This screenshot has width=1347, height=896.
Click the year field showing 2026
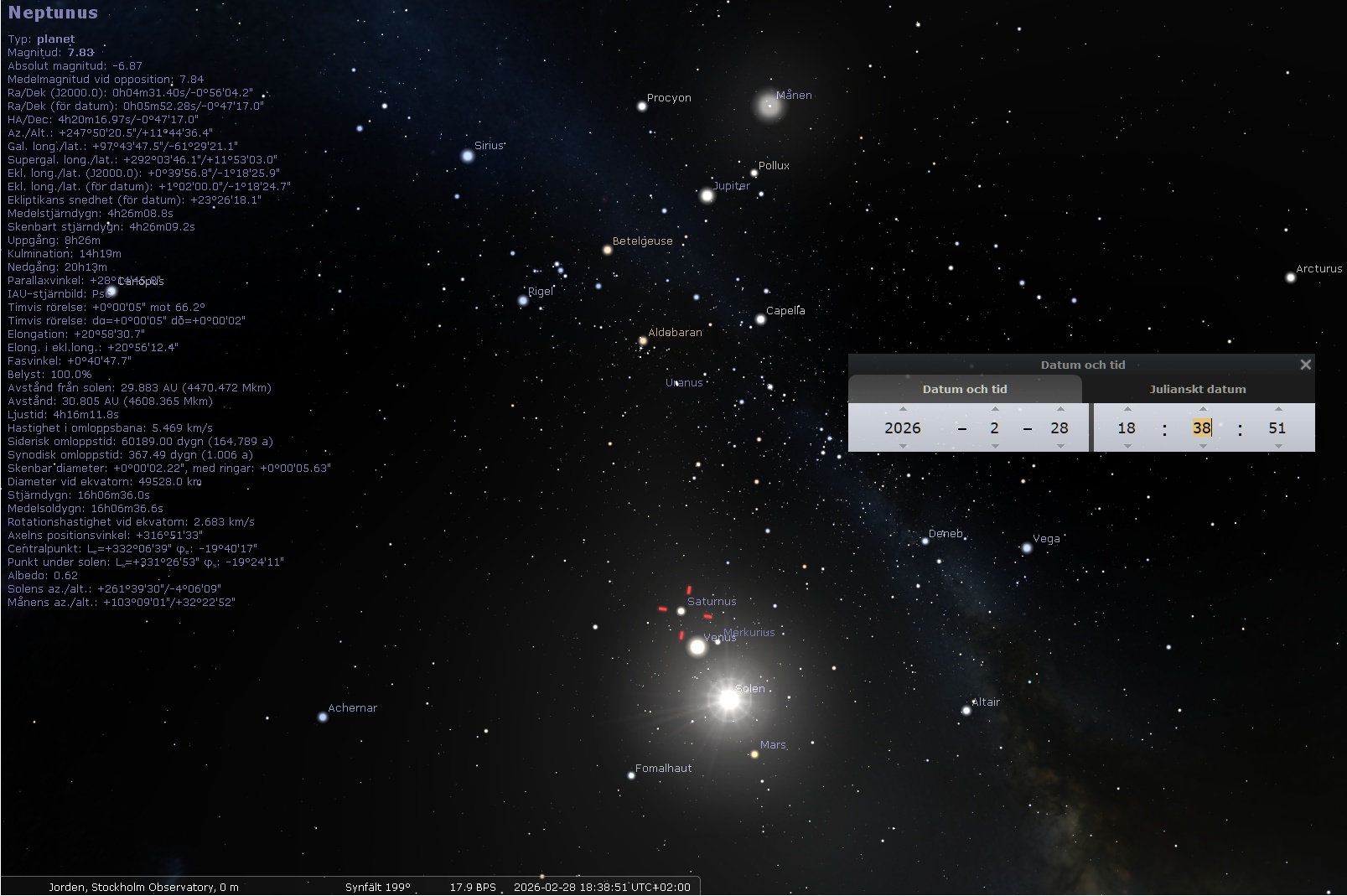tap(903, 427)
